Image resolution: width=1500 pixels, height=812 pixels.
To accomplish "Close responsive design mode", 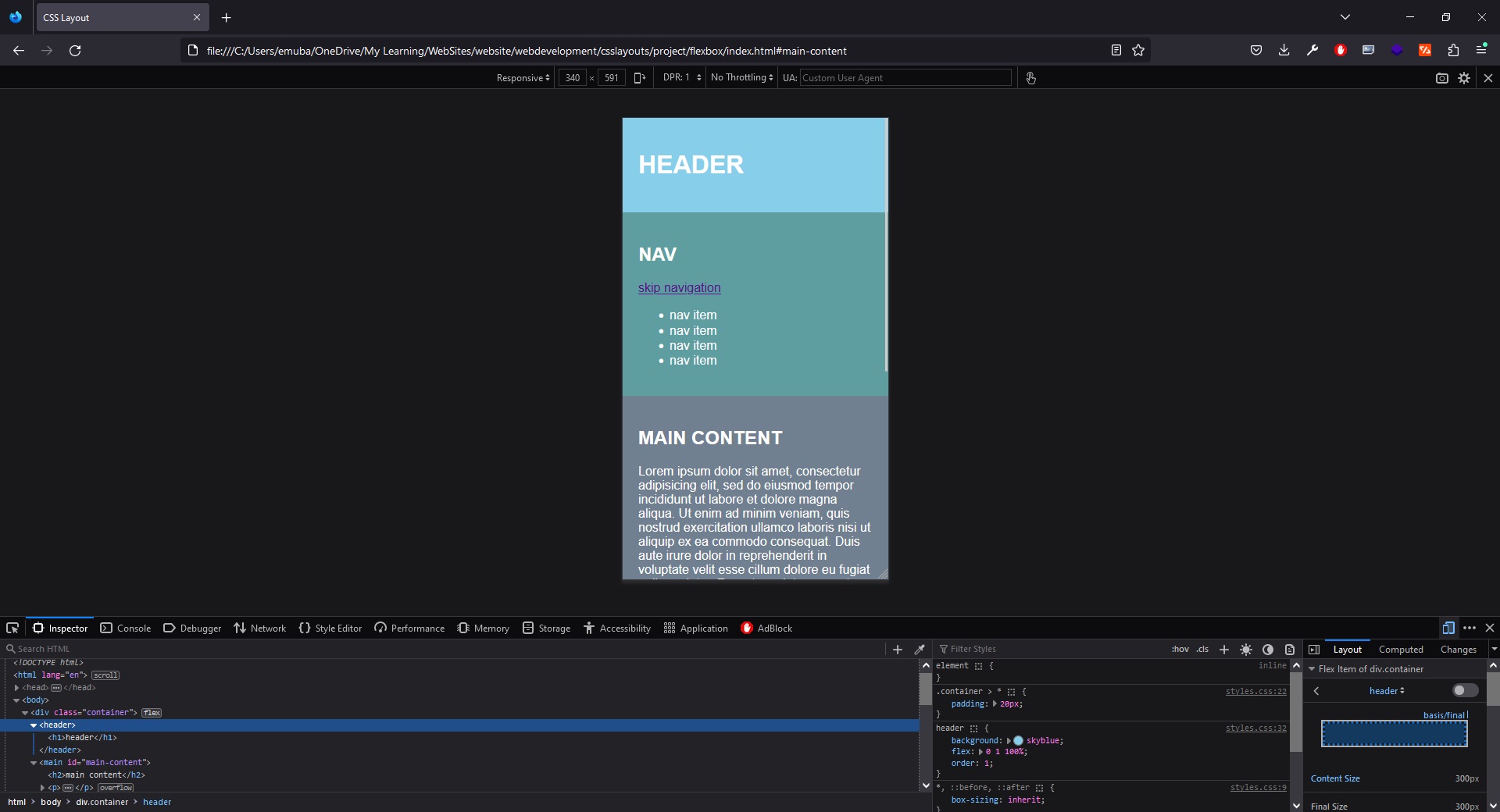I will coord(1488,78).
